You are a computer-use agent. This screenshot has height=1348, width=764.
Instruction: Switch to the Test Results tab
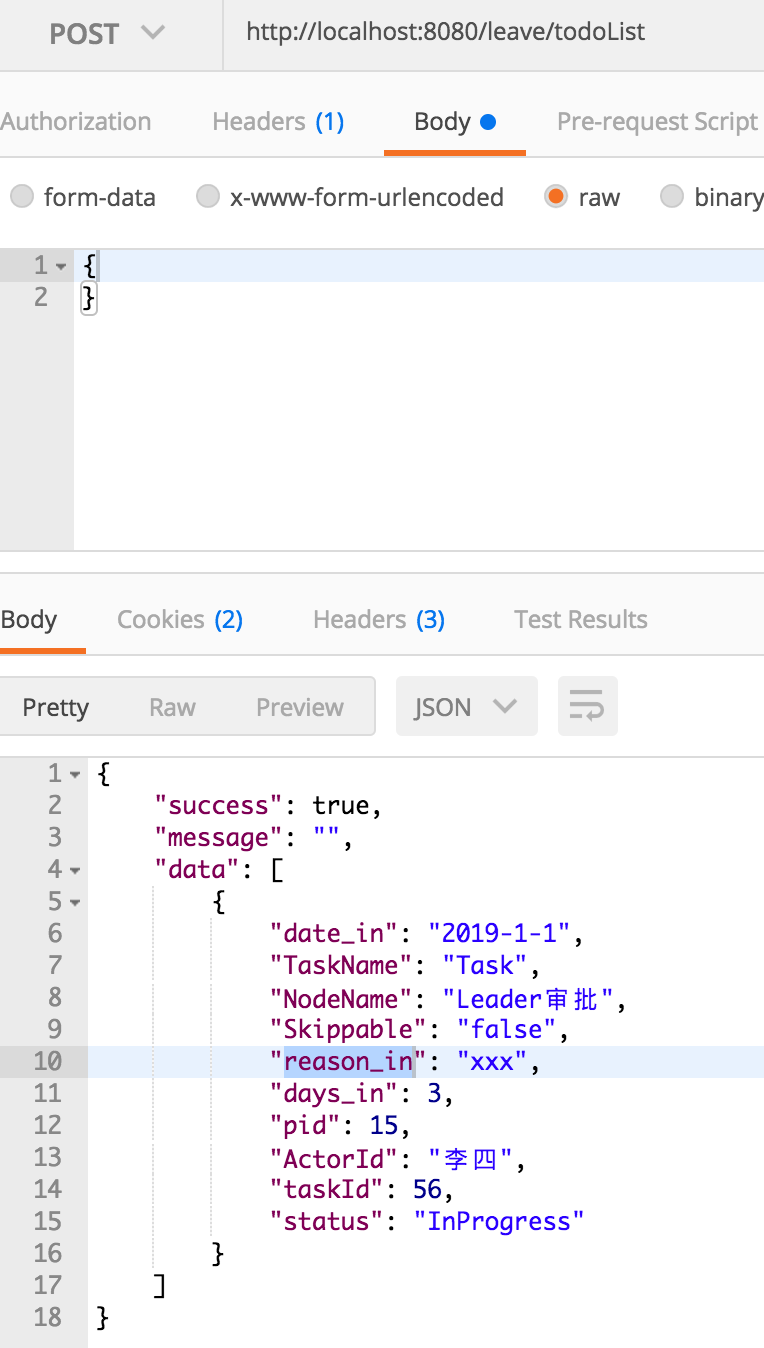click(x=581, y=620)
